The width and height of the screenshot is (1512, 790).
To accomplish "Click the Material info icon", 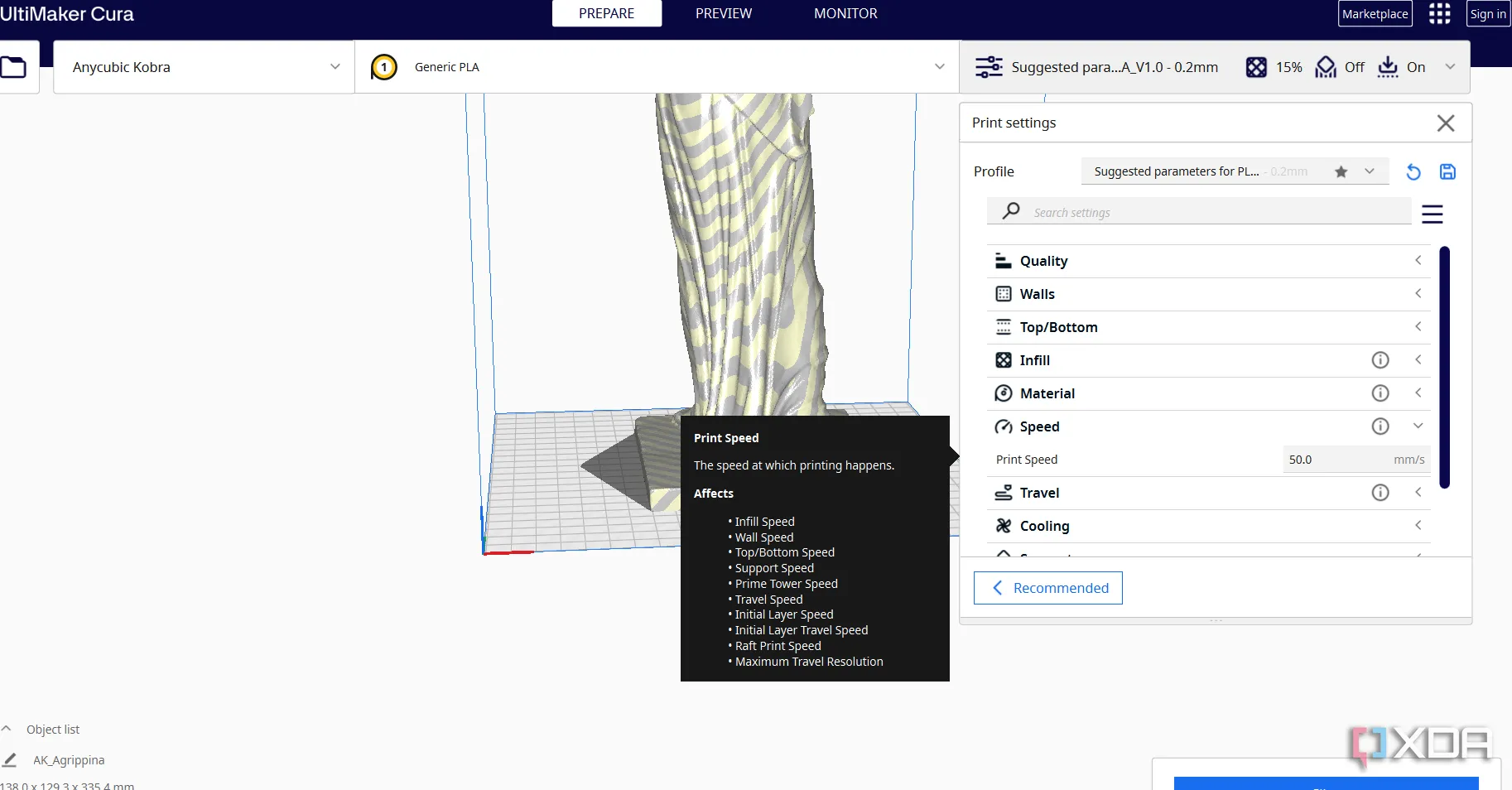I will coord(1380,393).
